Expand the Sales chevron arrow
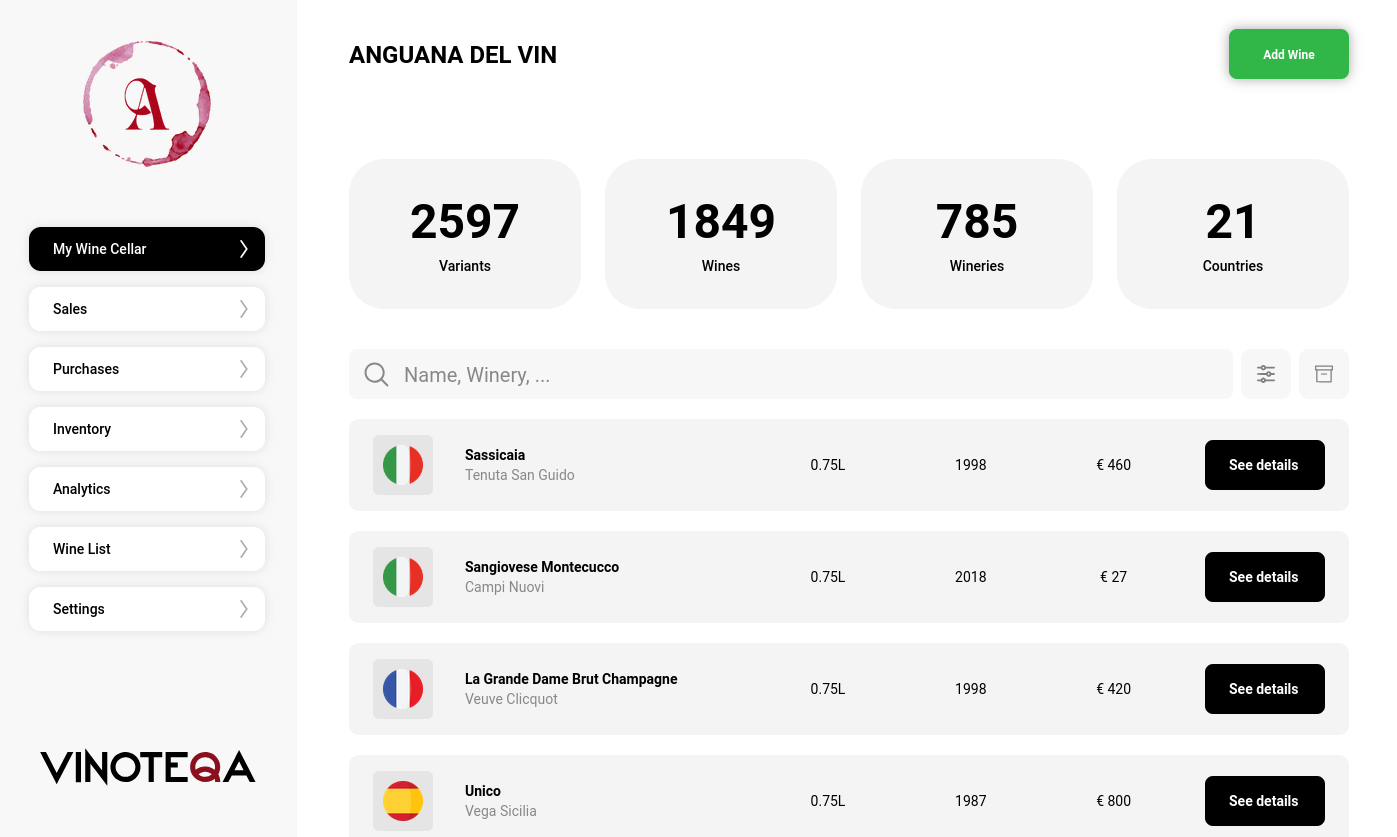Screen dimensions: 1397x837 tap(243, 309)
